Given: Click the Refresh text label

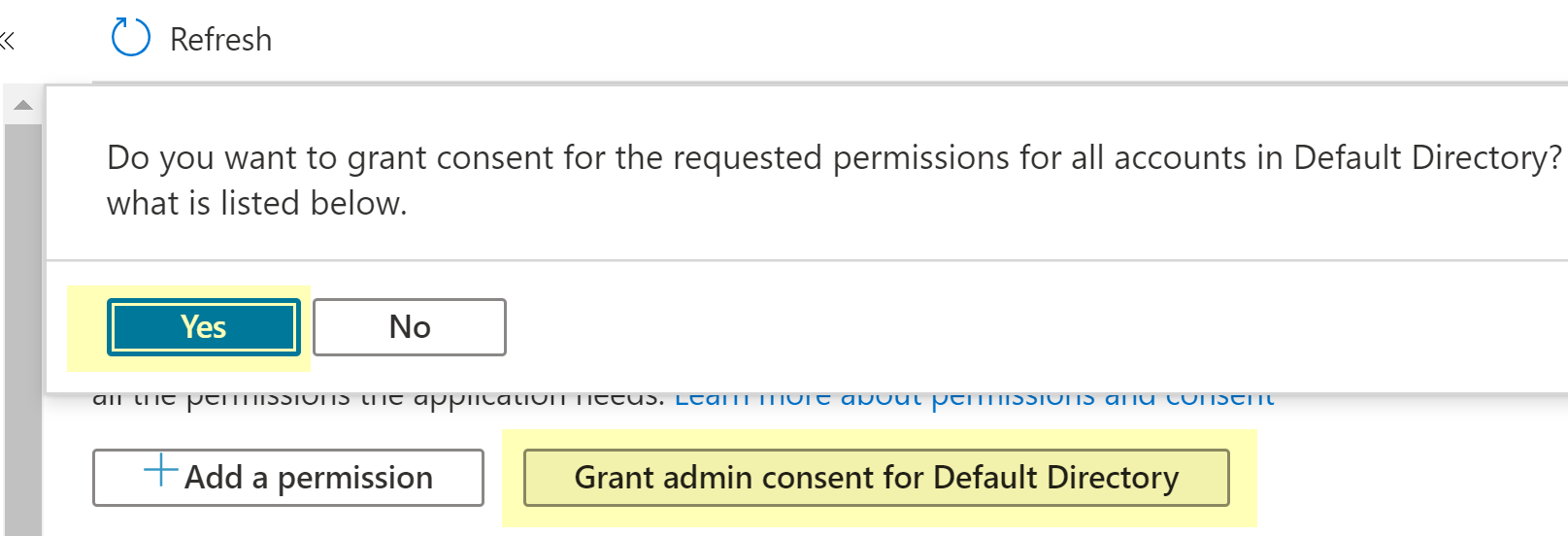Looking at the screenshot, I should pos(220,40).
